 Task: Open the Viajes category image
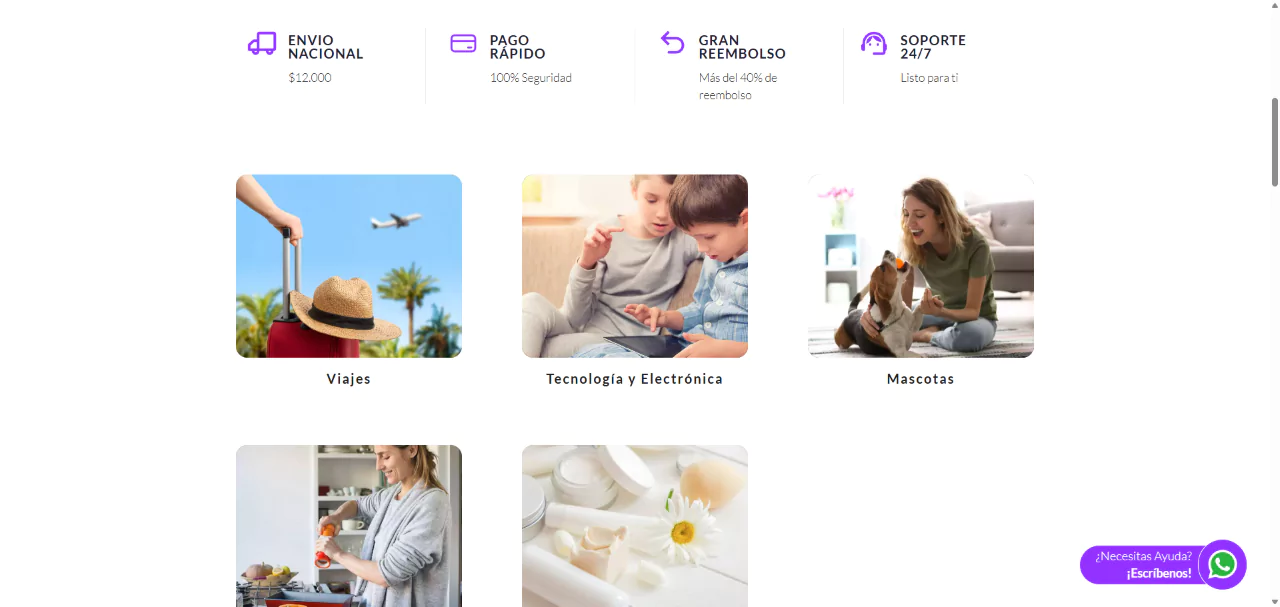coord(349,266)
